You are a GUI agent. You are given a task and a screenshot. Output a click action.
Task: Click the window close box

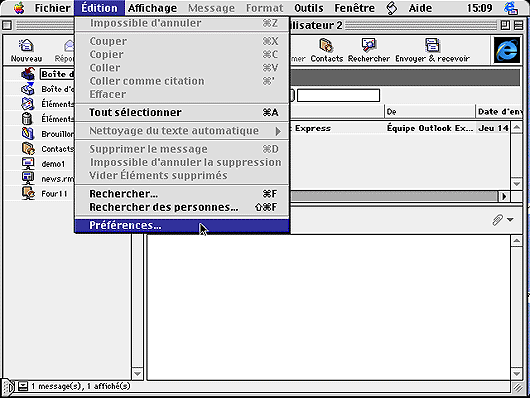click(x=7, y=25)
